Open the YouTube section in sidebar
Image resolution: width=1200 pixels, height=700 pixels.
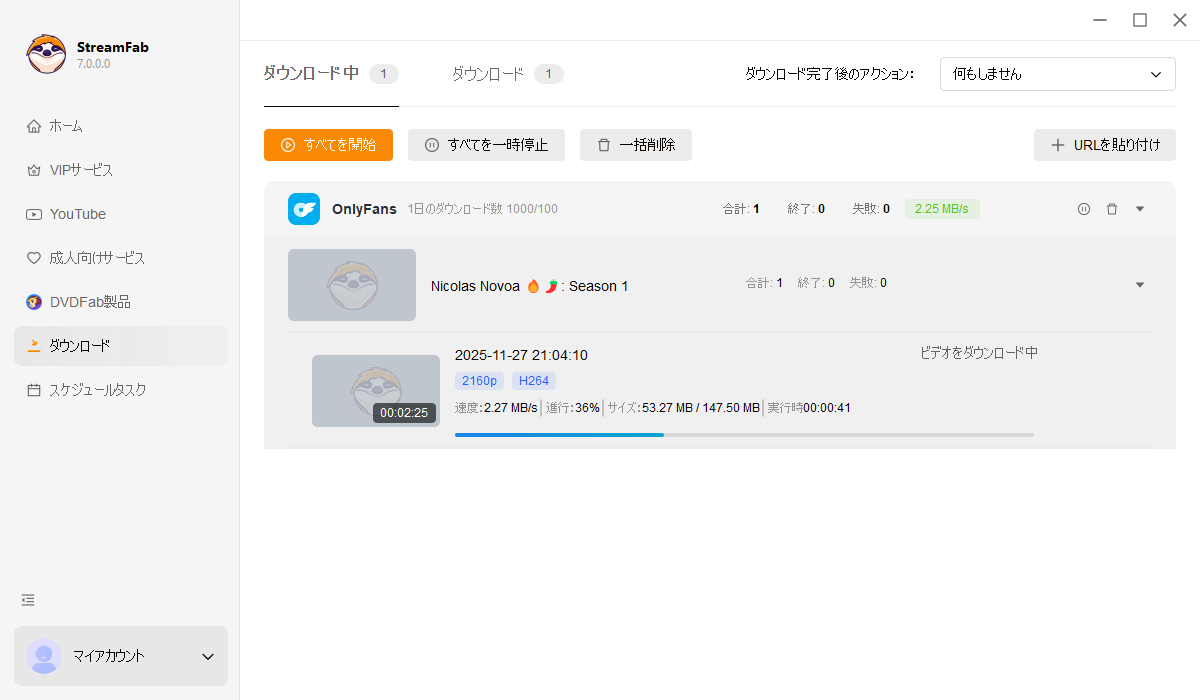click(x=77, y=214)
